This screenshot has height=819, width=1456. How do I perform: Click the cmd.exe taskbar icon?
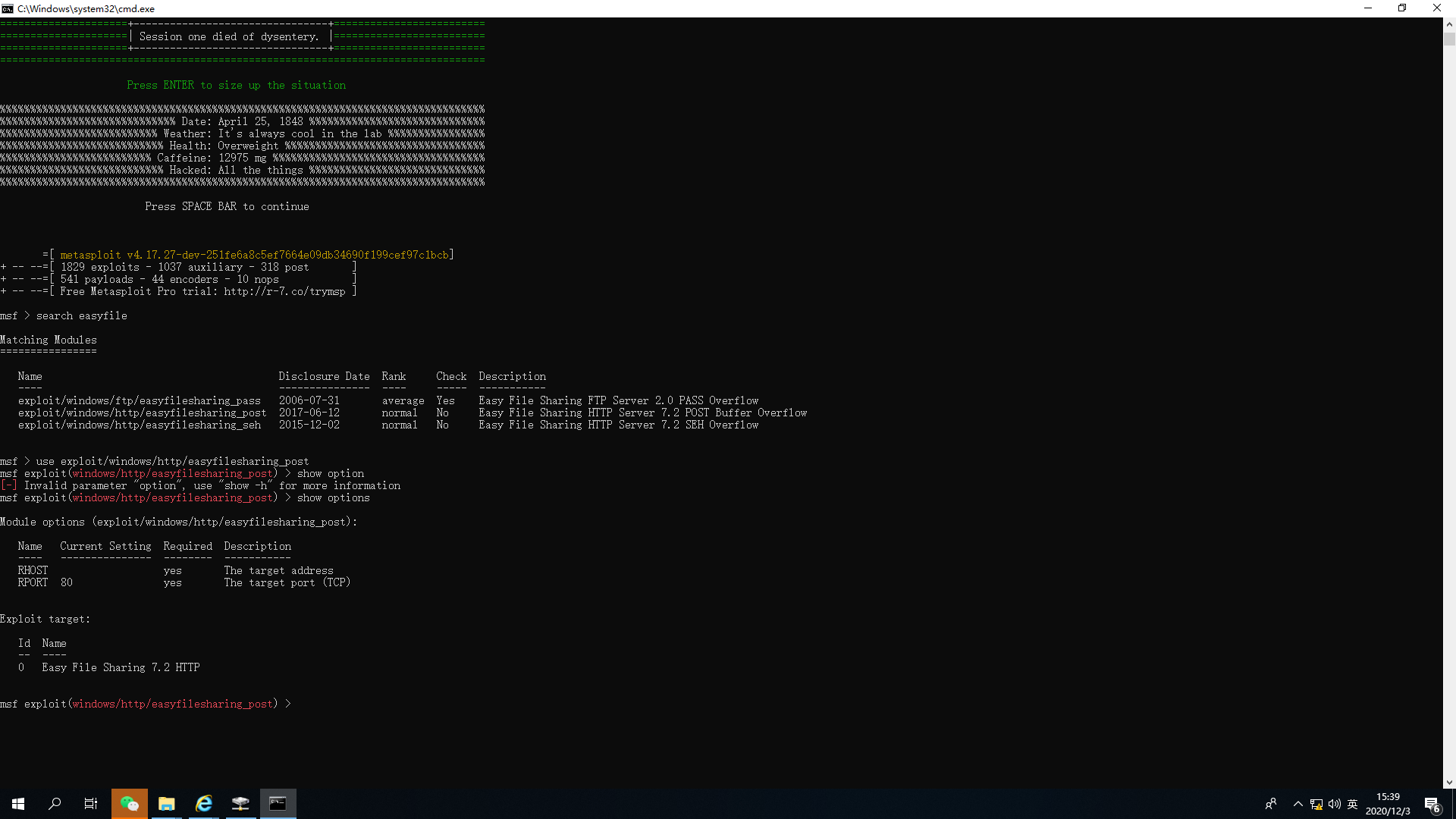pos(278,803)
